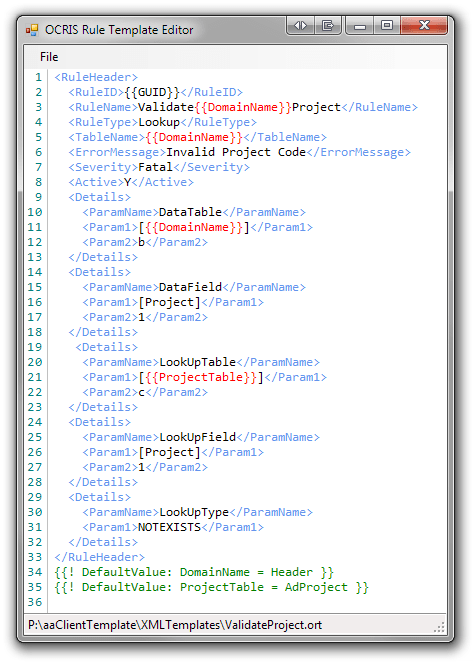
Task: Click 'Invalid Project Code' error message text
Action: pyautogui.click(x=236, y=152)
